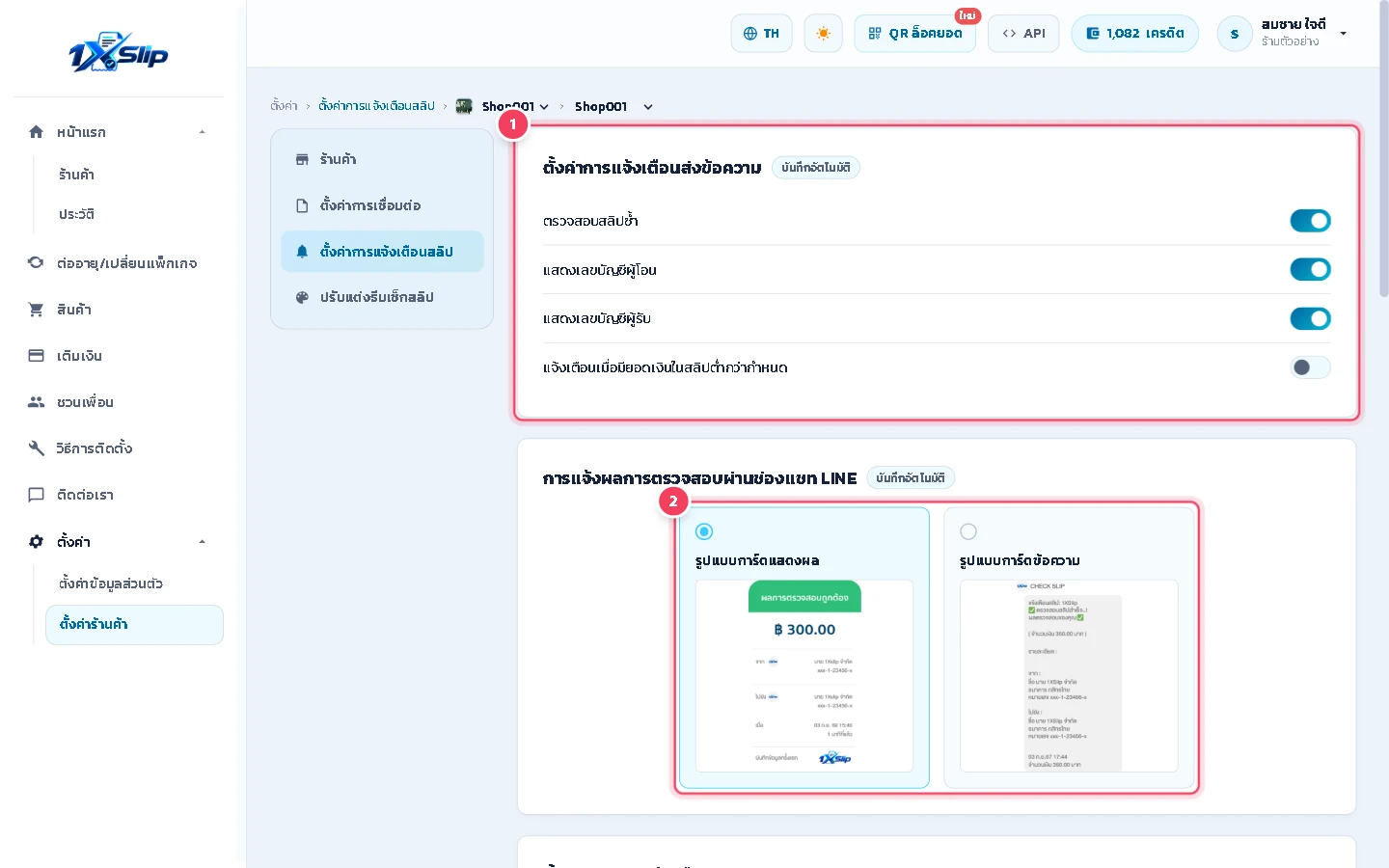1389x868 pixels.
Task: Click the store icon beside ร้านค้า tab
Action: 302,159
